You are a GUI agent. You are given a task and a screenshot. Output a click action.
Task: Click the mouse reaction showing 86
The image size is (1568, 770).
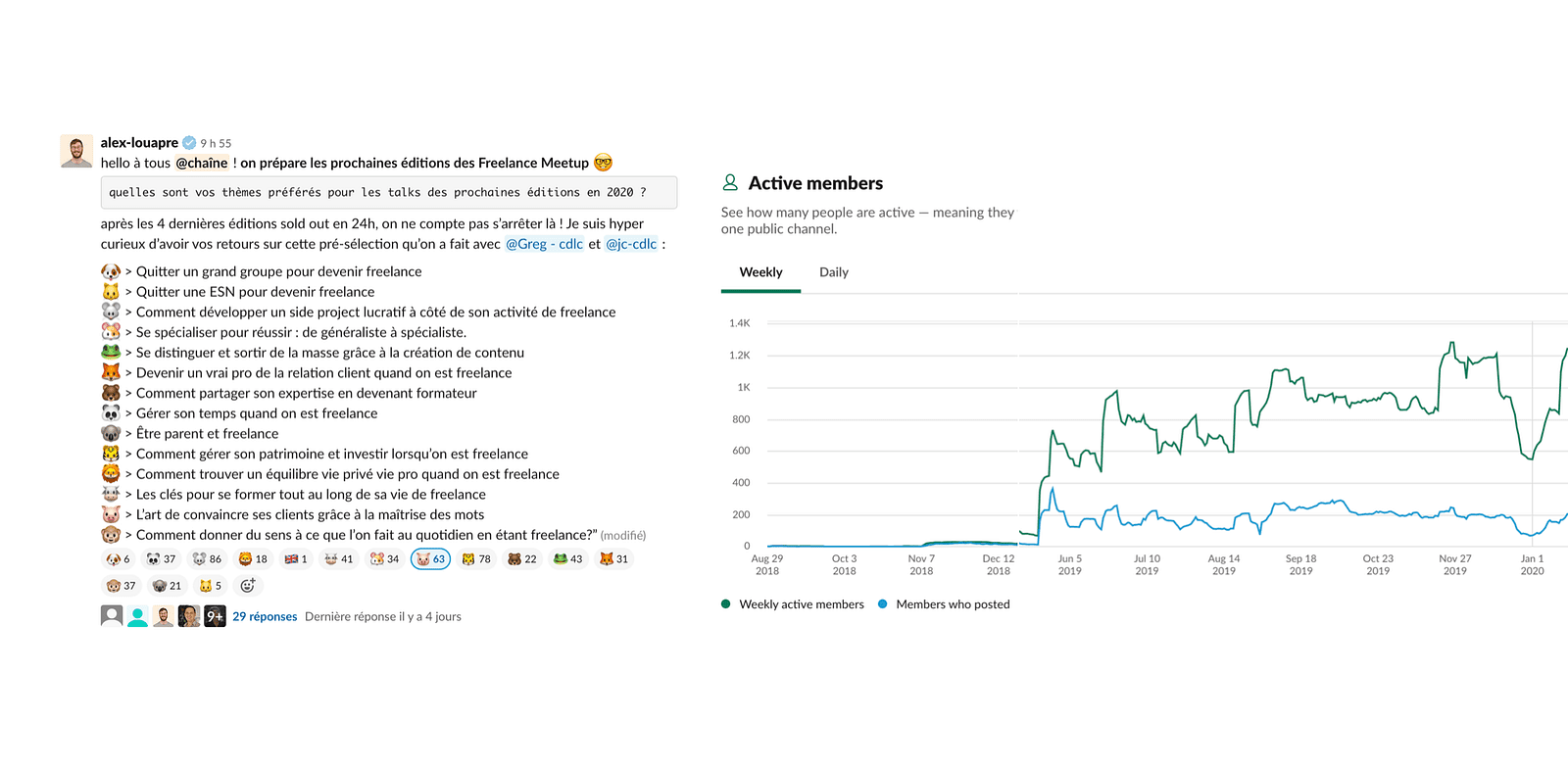click(207, 559)
